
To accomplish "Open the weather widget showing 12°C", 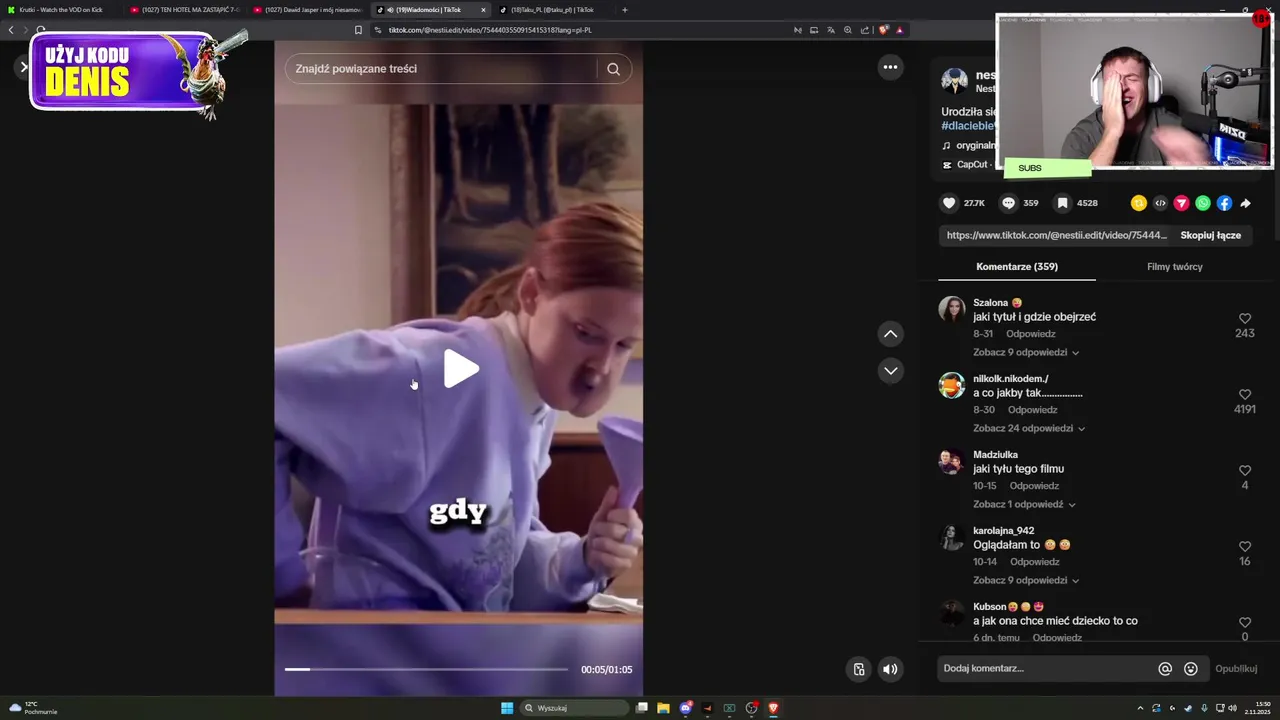I will click(32, 708).
